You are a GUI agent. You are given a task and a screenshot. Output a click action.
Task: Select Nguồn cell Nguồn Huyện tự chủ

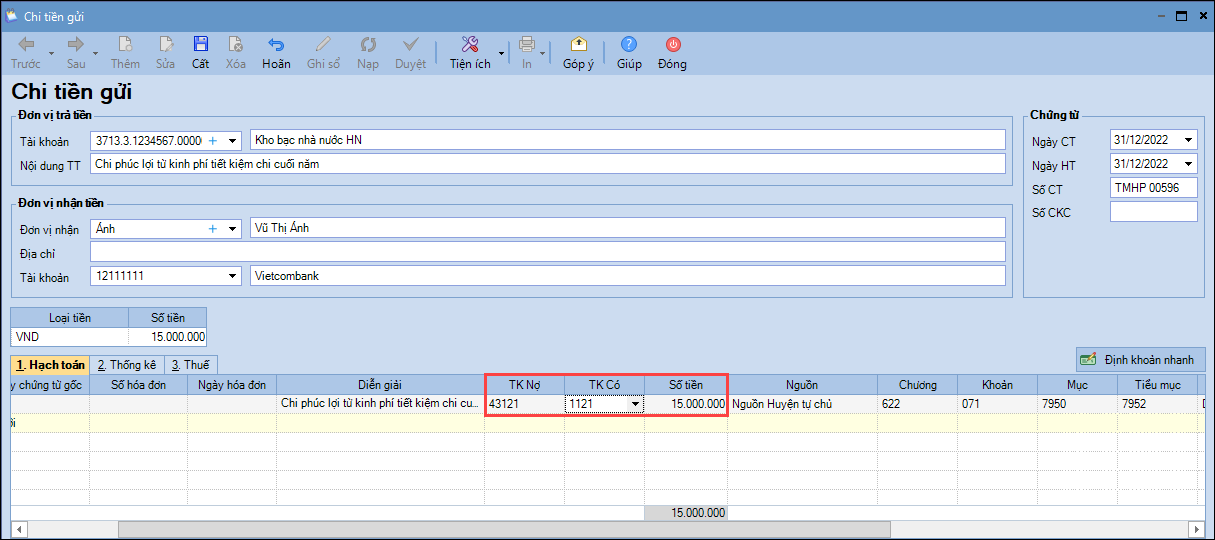[x=802, y=403]
